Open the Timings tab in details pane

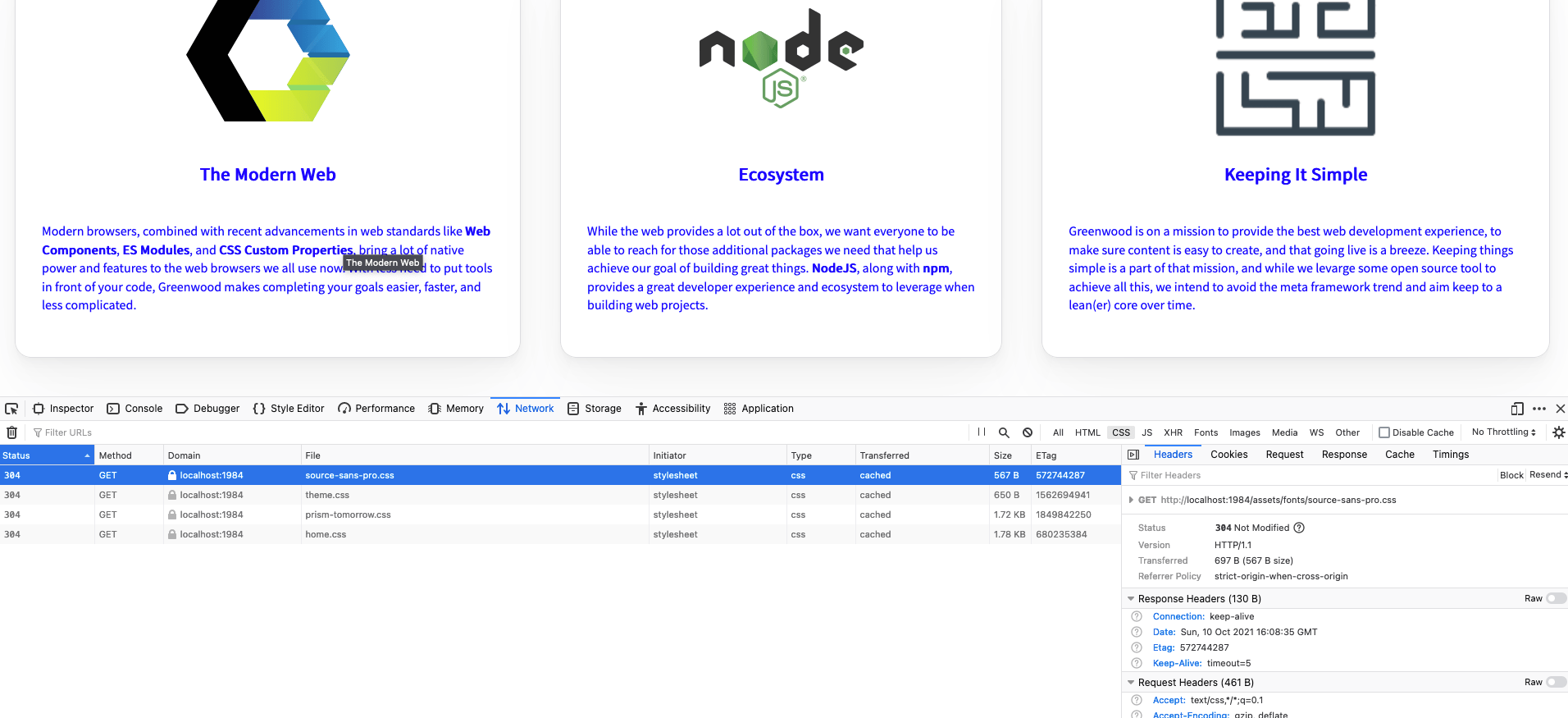coord(1451,455)
